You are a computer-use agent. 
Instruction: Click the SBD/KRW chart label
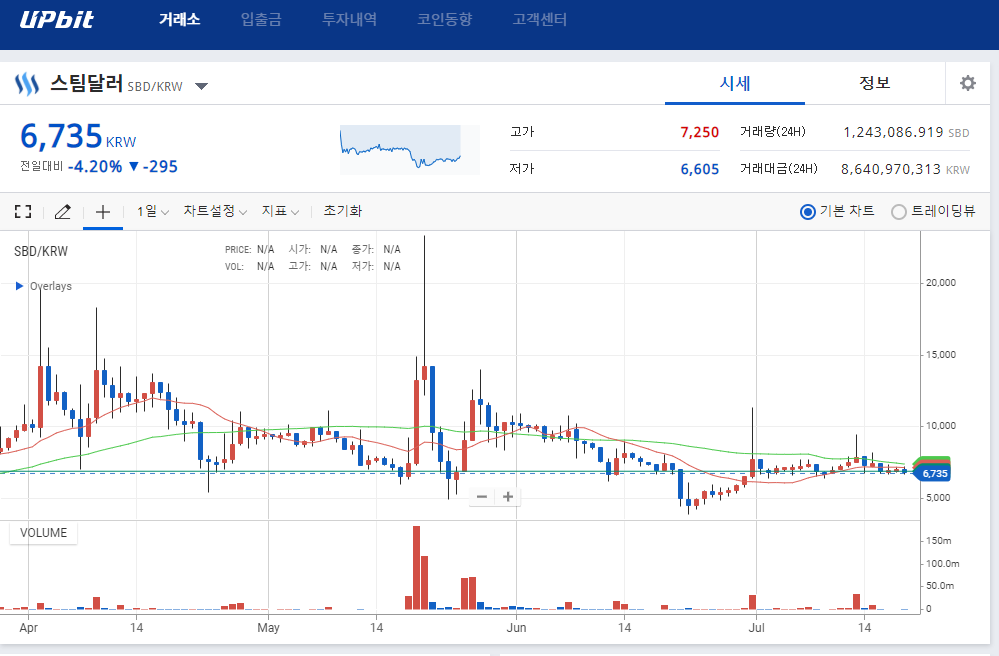(x=41, y=252)
